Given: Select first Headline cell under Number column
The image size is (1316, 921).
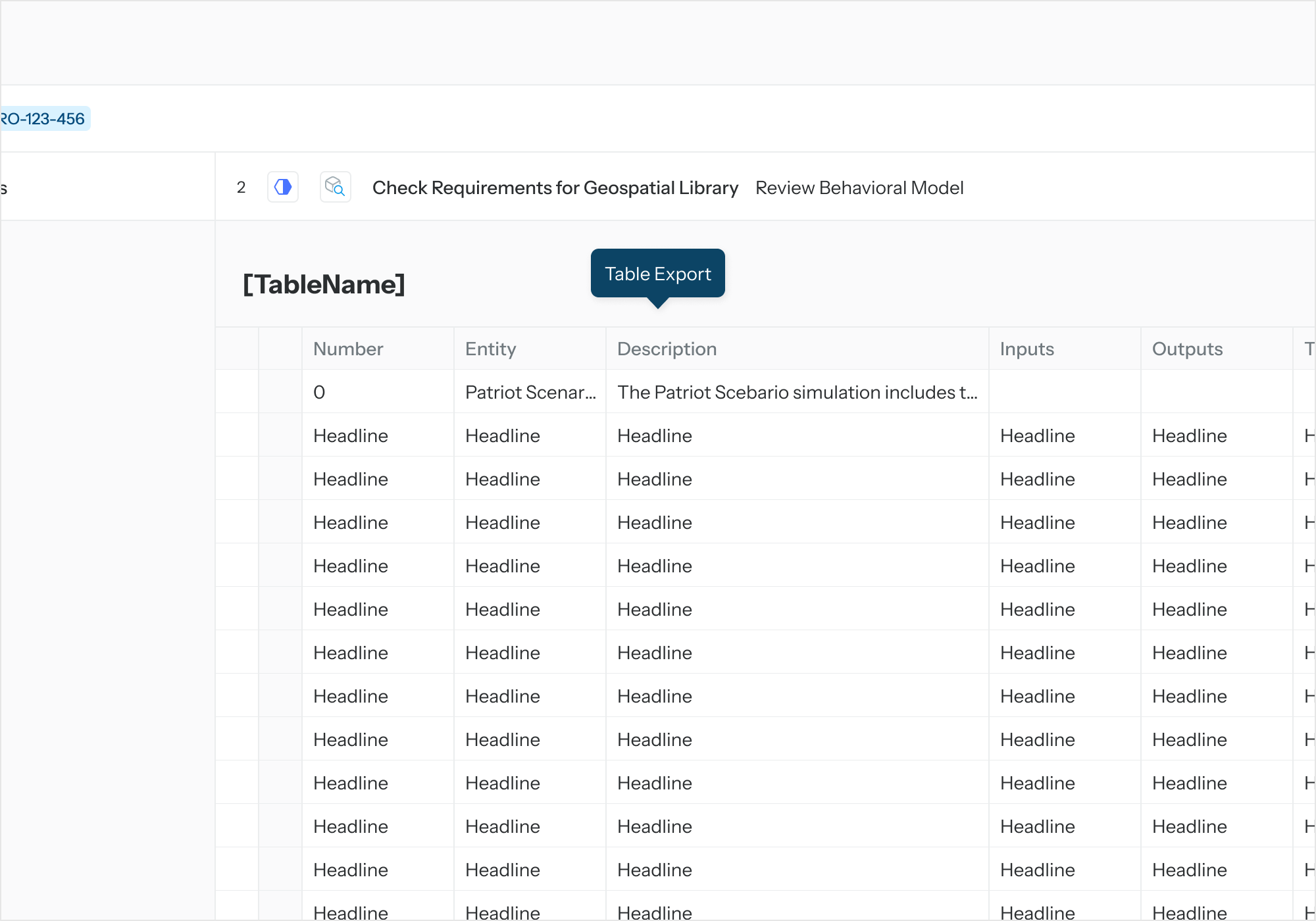Looking at the screenshot, I should click(351, 436).
